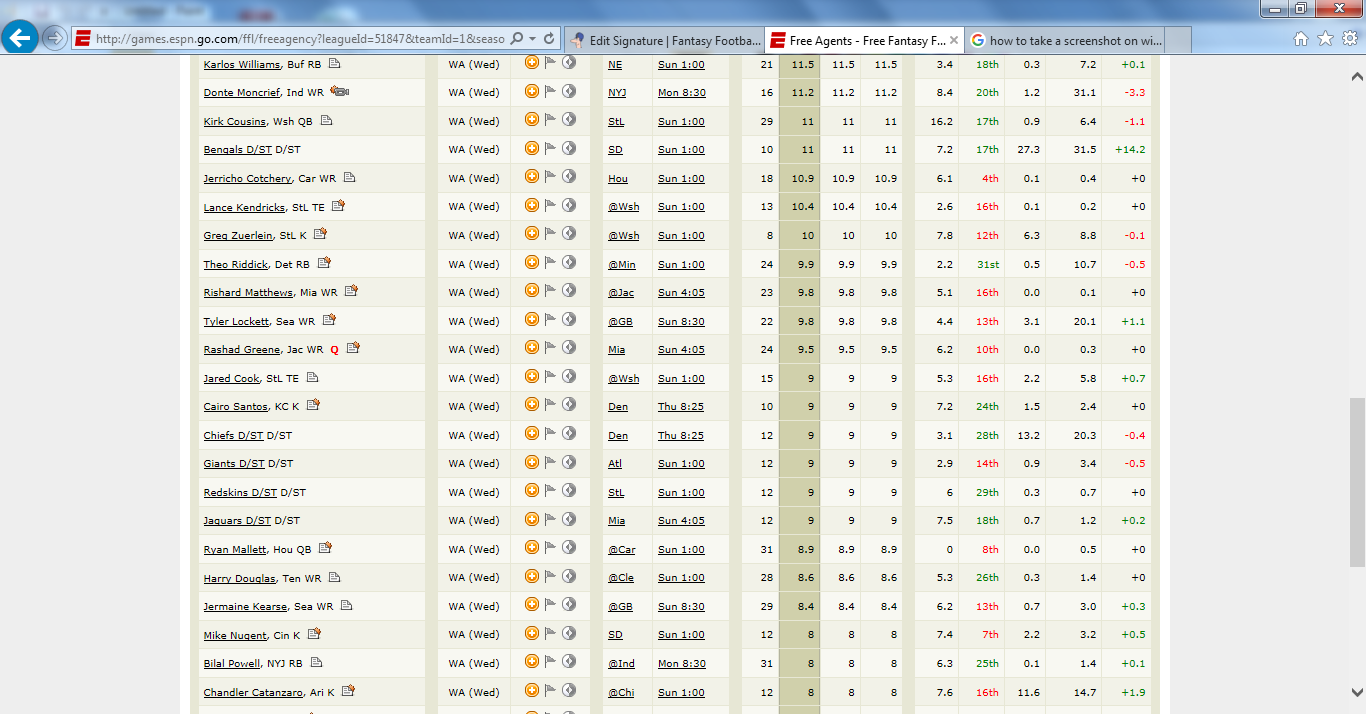Viewport: 1366px width, 714px height.
Task: Open news note icon next to Harry Douglas
Action: pyautogui.click(x=334, y=577)
